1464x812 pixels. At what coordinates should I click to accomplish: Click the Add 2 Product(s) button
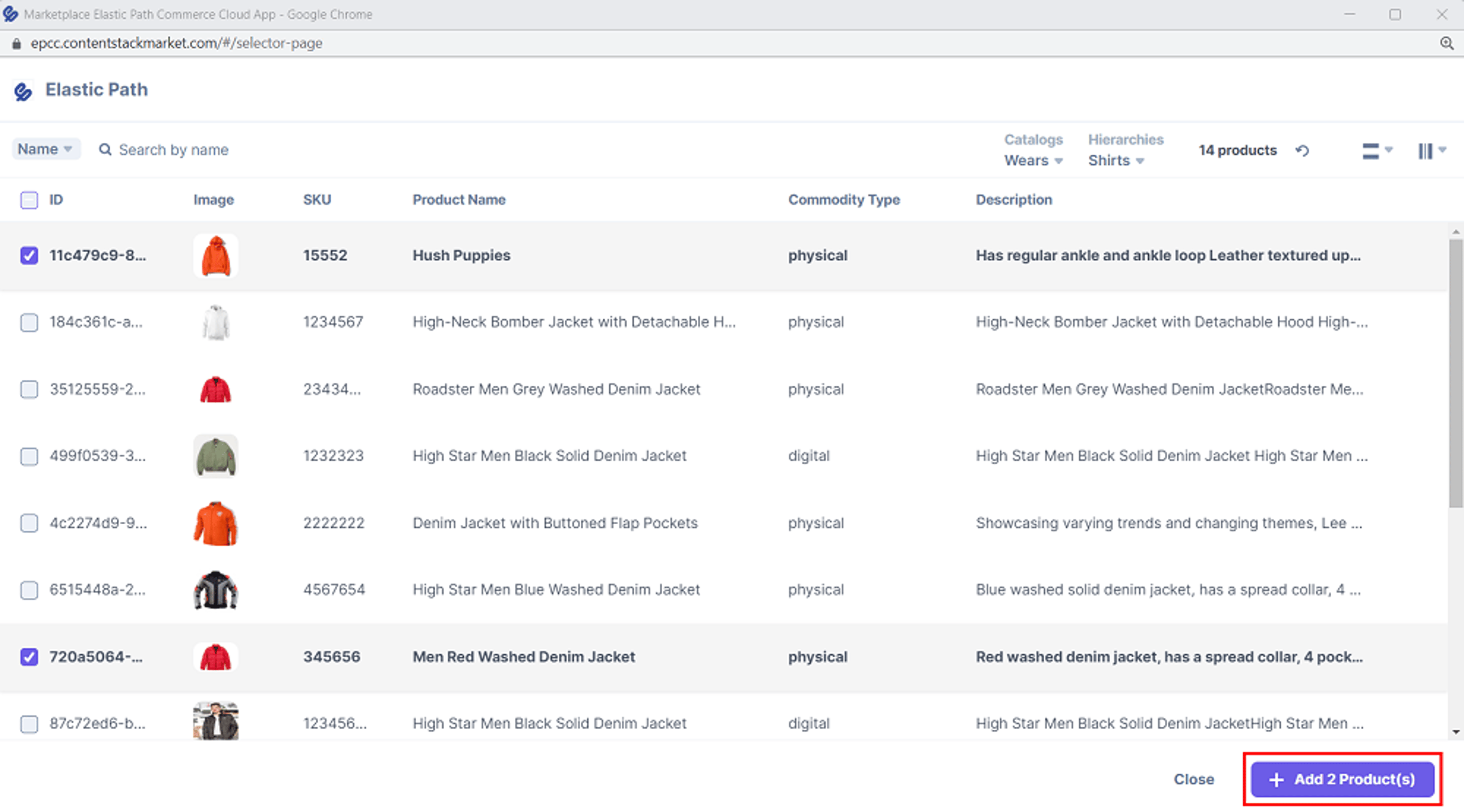coord(1342,780)
